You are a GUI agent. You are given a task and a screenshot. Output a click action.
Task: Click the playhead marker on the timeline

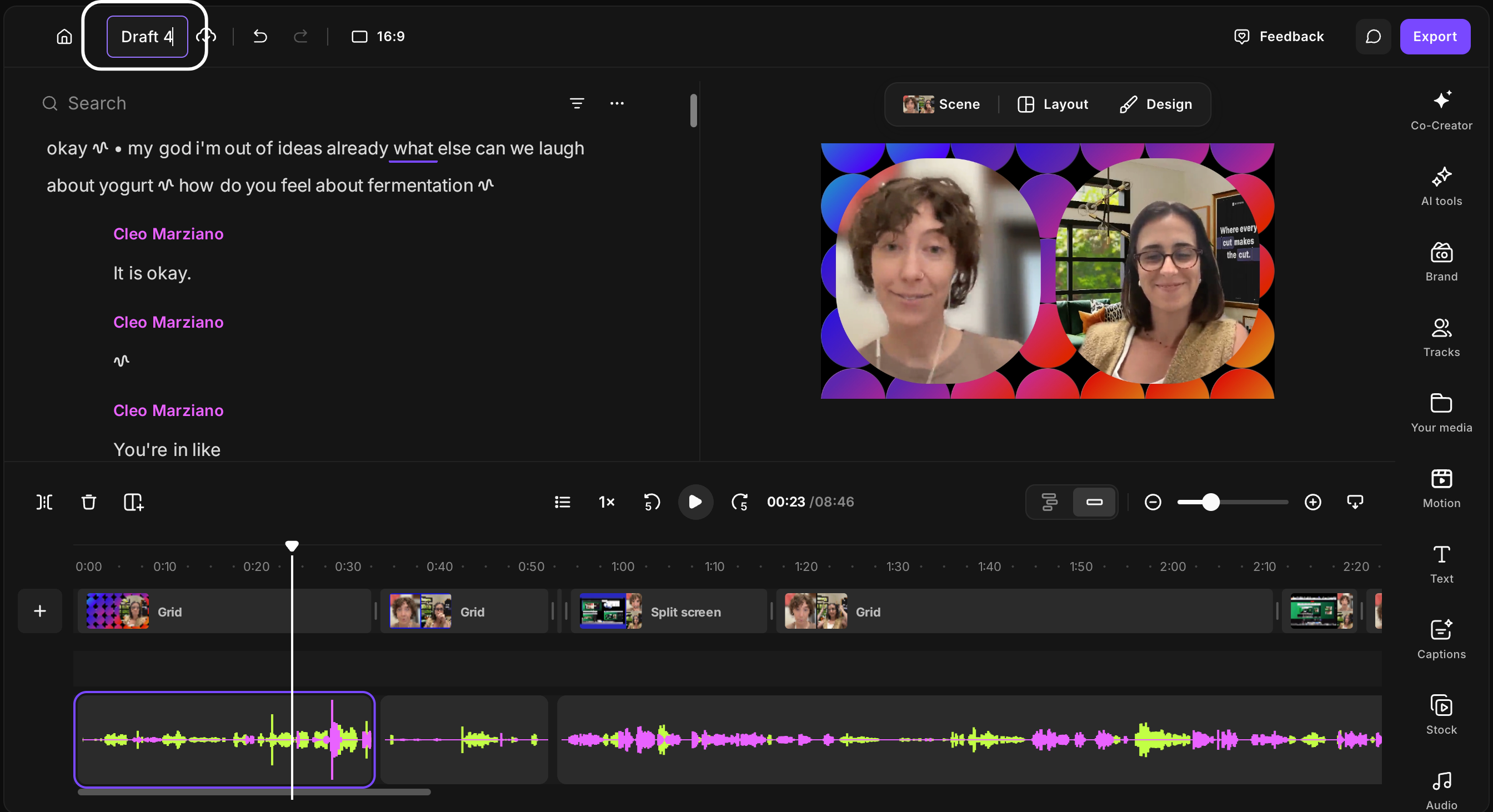coord(292,545)
